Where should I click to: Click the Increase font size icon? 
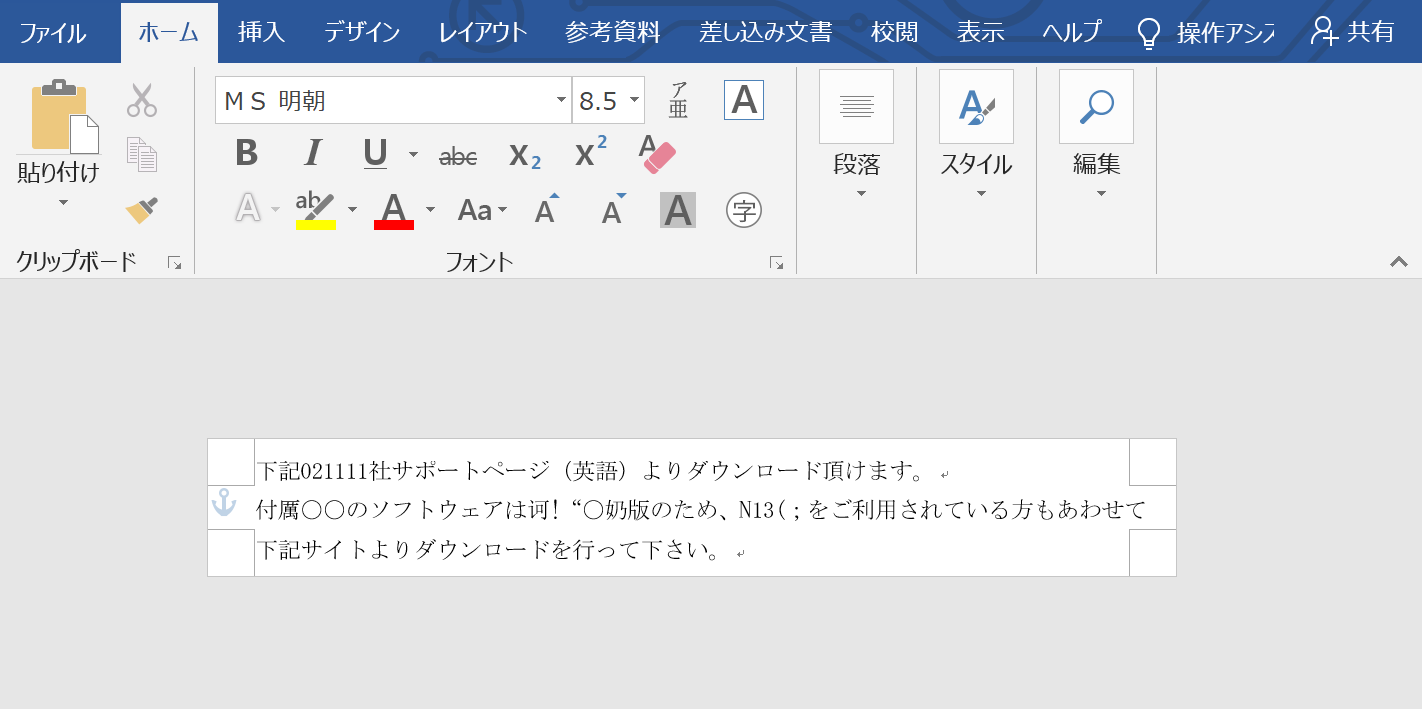point(545,210)
